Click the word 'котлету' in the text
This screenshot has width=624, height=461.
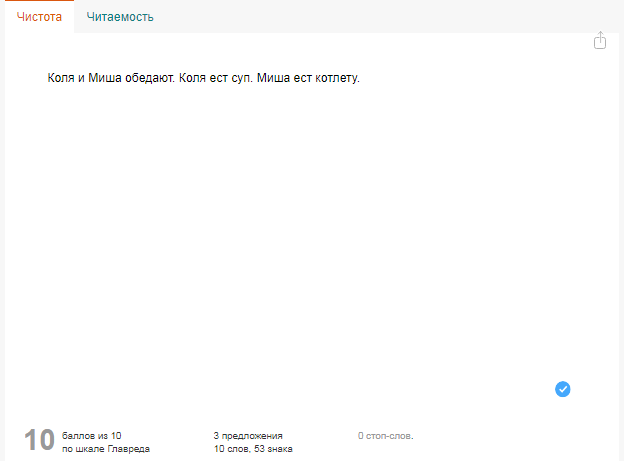click(x=335, y=78)
